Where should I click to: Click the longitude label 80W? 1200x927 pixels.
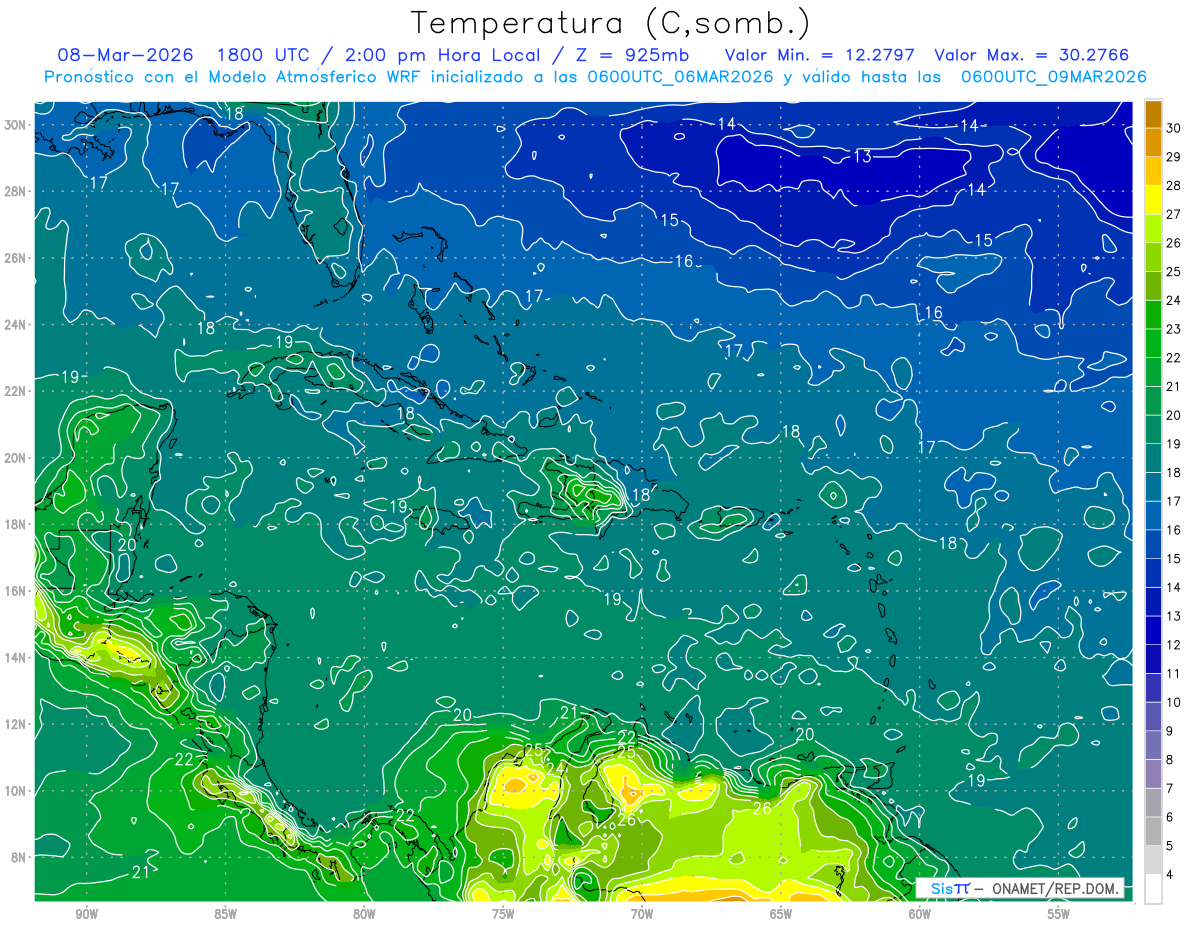coord(364,914)
